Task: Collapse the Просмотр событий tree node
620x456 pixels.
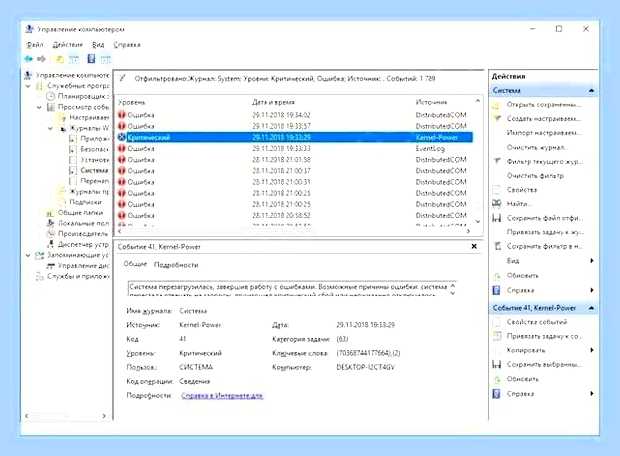Action: pyautogui.click(x=39, y=107)
